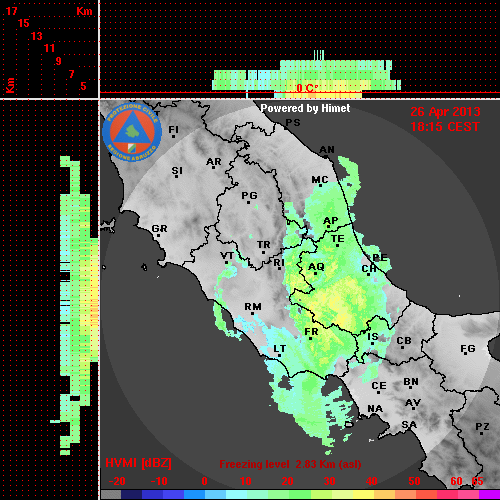Image resolution: width=500 pixels, height=500 pixels.
Task: Select the AR city label
Action: (214, 162)
